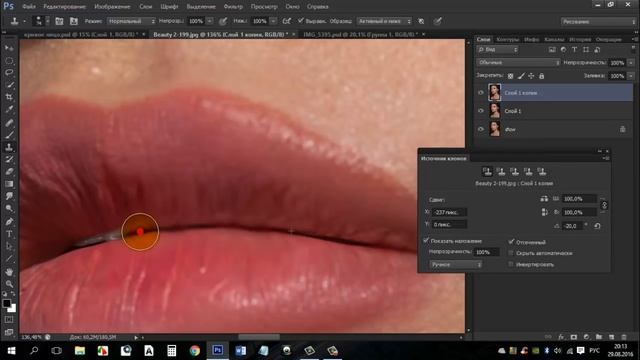Select the Eraser tool
This screenshot has height=360, width=640.
(x=9, y=171)
